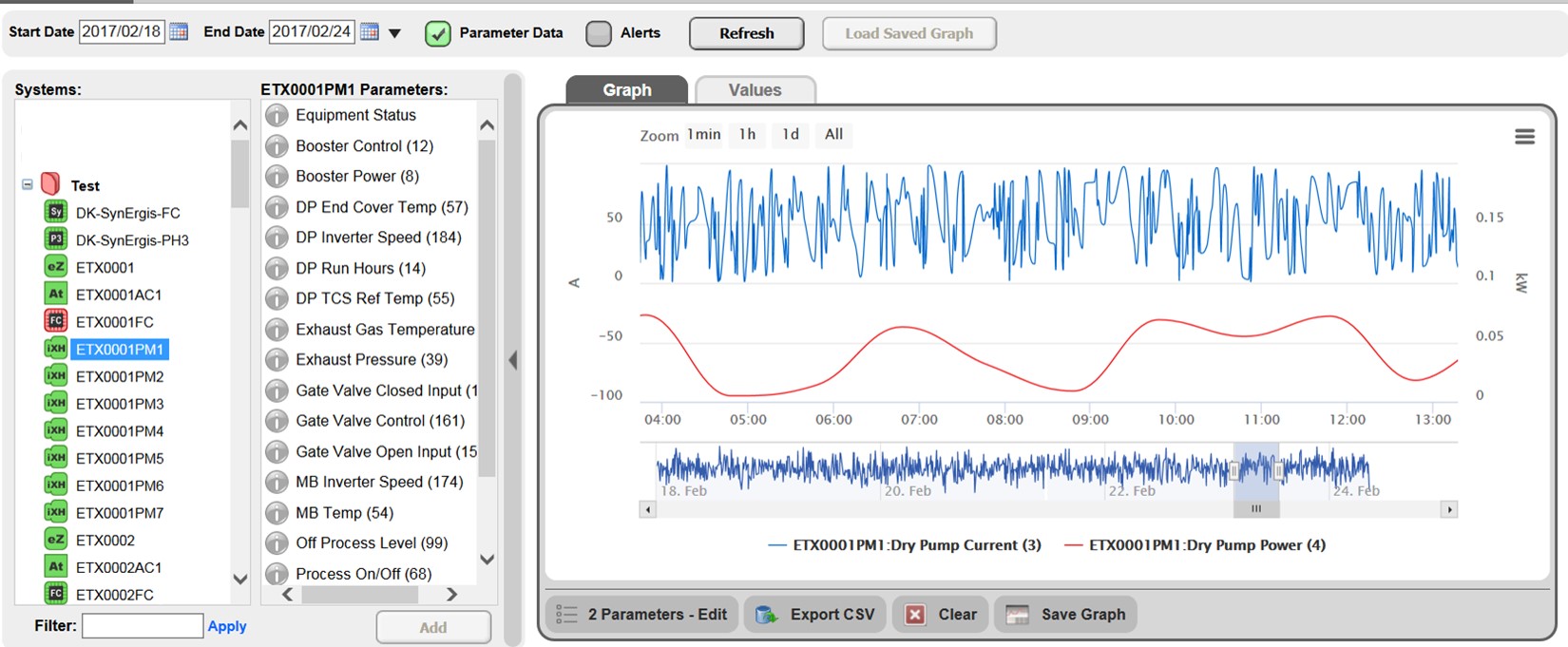Click the ETX0001FC system icon

coord(56,321)
